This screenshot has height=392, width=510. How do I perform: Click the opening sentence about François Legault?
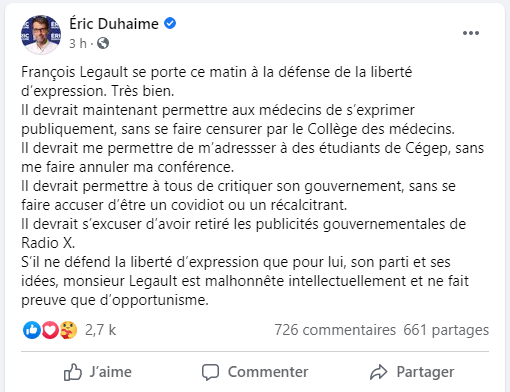click(217, 81)
